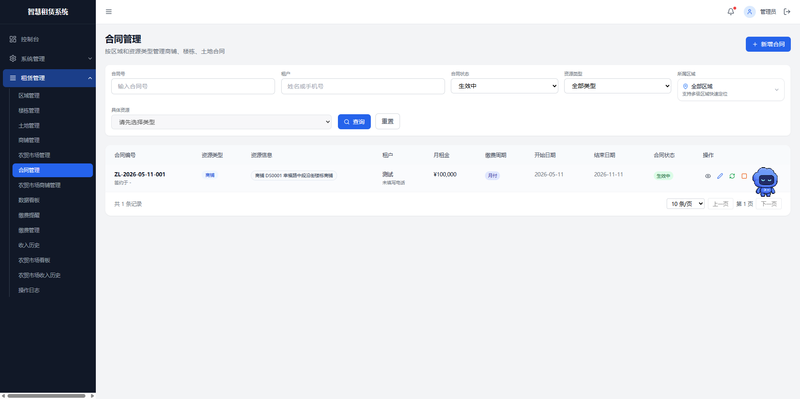Click the 商铺 DS0001 resource info chip

(294, 176)
